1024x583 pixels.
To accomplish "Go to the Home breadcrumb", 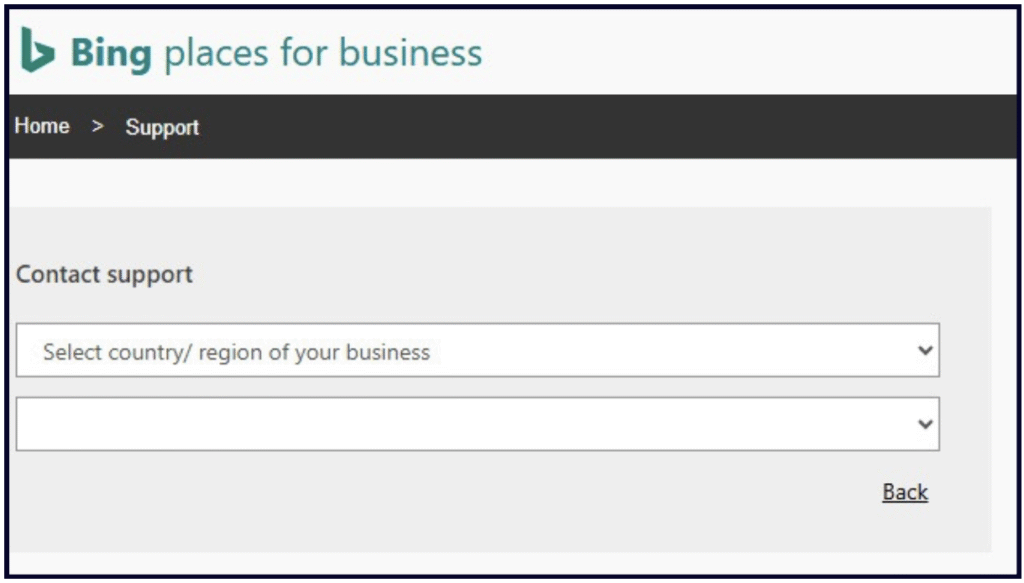I will tap(42, 126).
